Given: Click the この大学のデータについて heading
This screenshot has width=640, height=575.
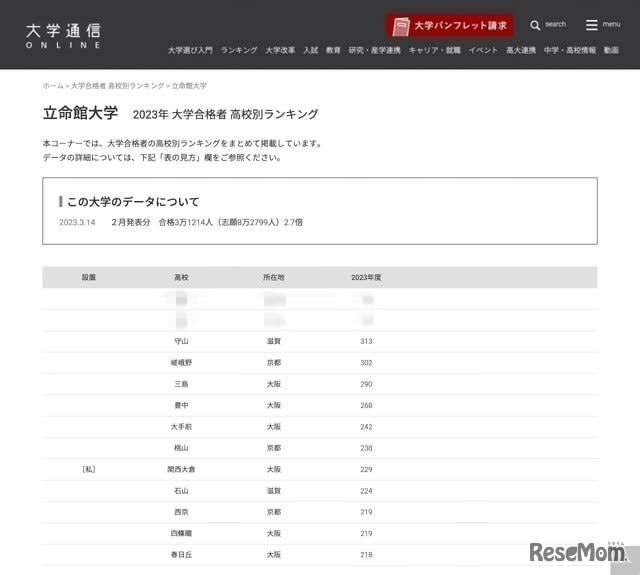Looking at the screenshot, I should pos(133,202).
